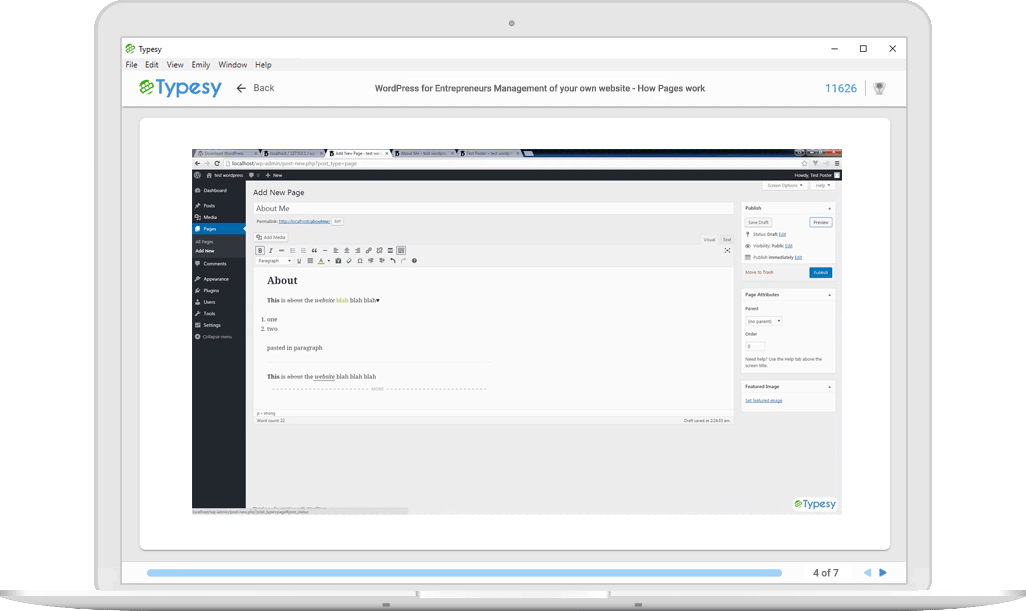This screenshot has width=1026, height=611.
Task: Click the redo arrow icon
Action: tap(403, 261)
